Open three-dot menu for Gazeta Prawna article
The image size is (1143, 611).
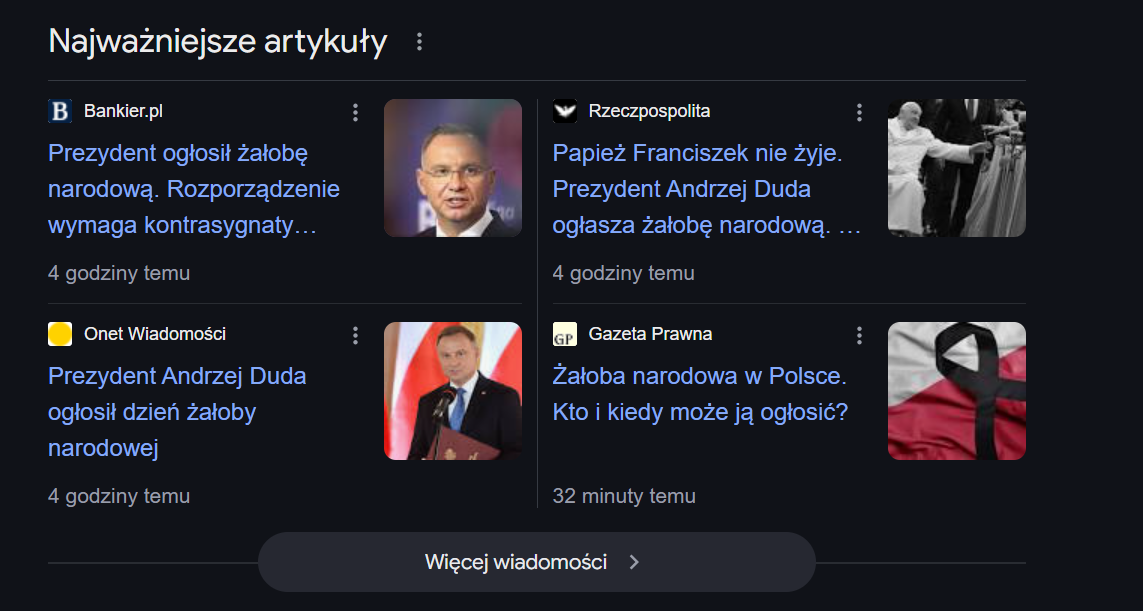point(859,335)
